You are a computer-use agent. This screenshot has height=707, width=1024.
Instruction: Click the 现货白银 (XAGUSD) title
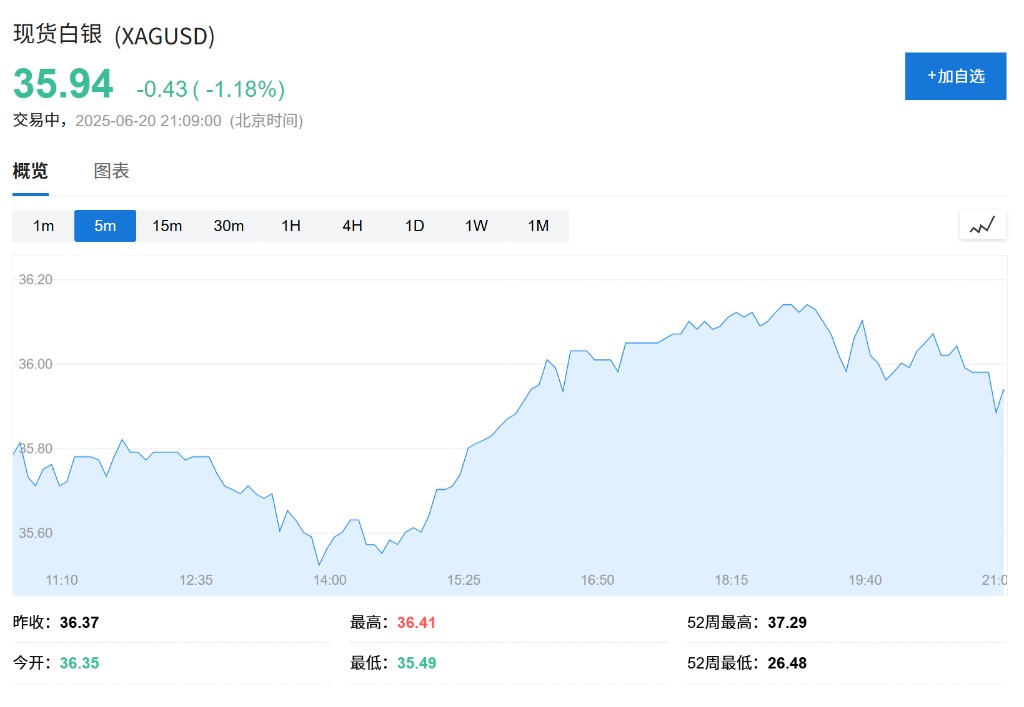tap(114, 35)
